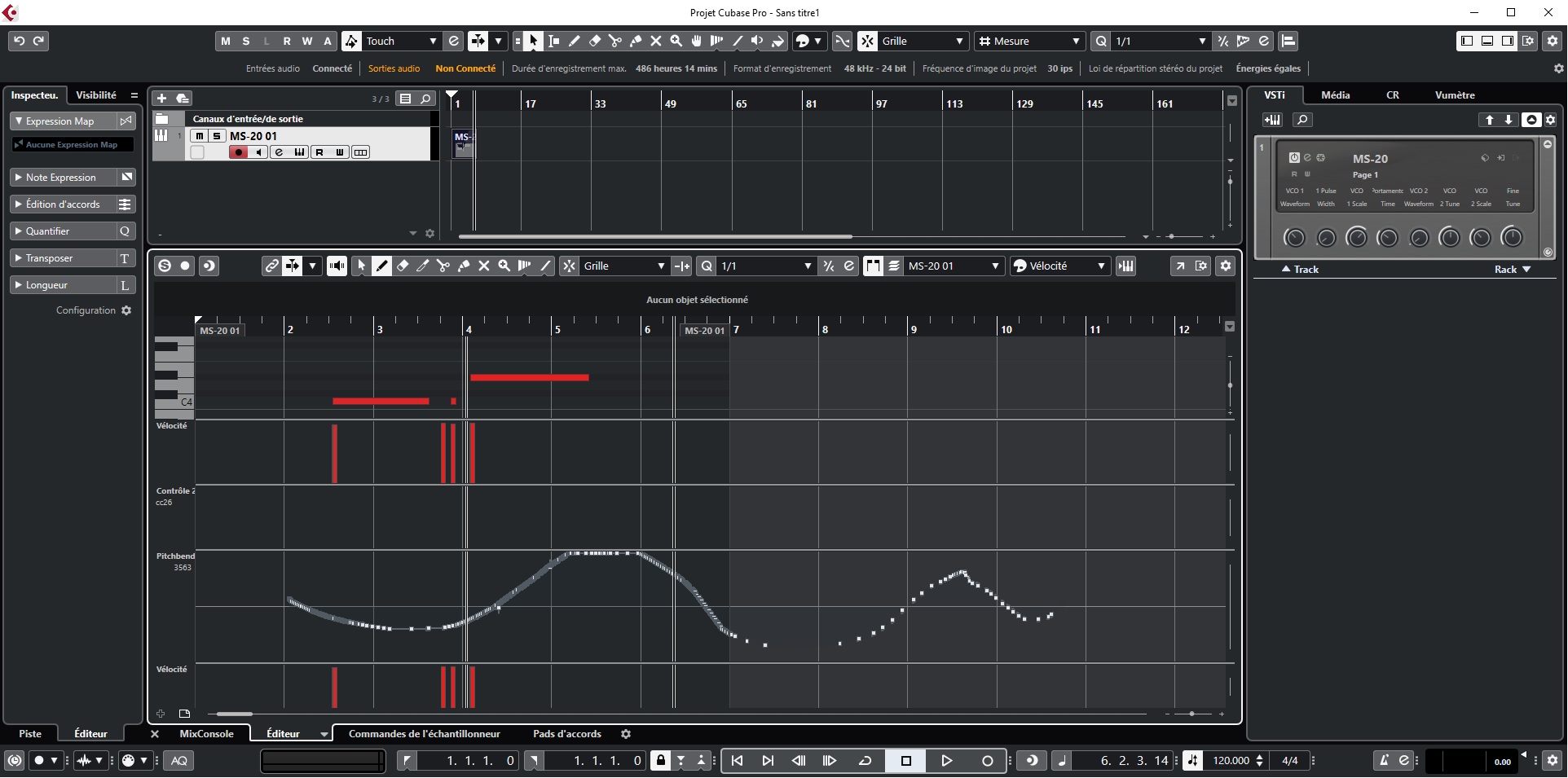Viewport: 1568px width, 778px height.
Task: Switch to the Média tab
Action: pos(1336,95)
